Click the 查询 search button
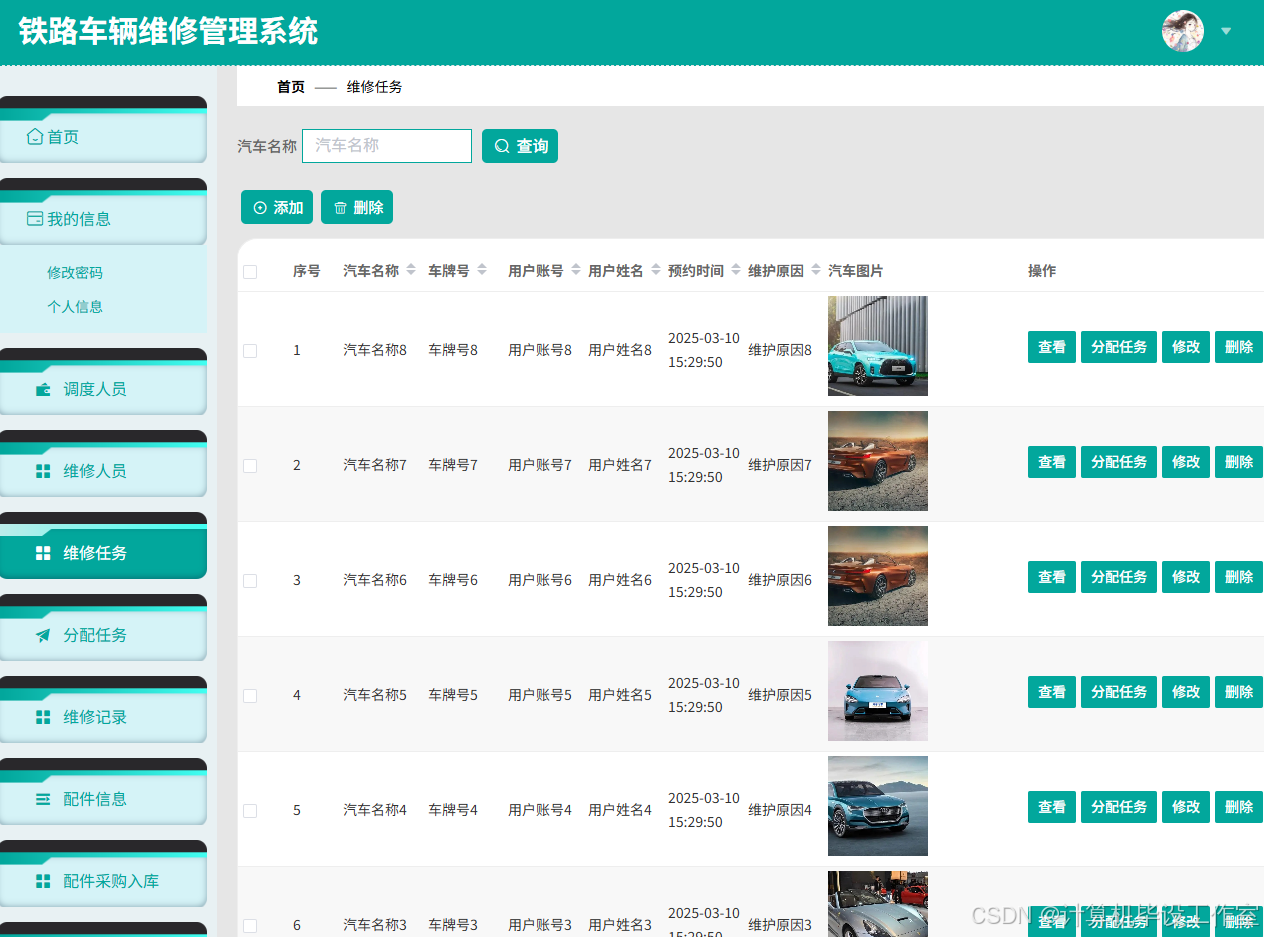 click(x=520, y=146)
